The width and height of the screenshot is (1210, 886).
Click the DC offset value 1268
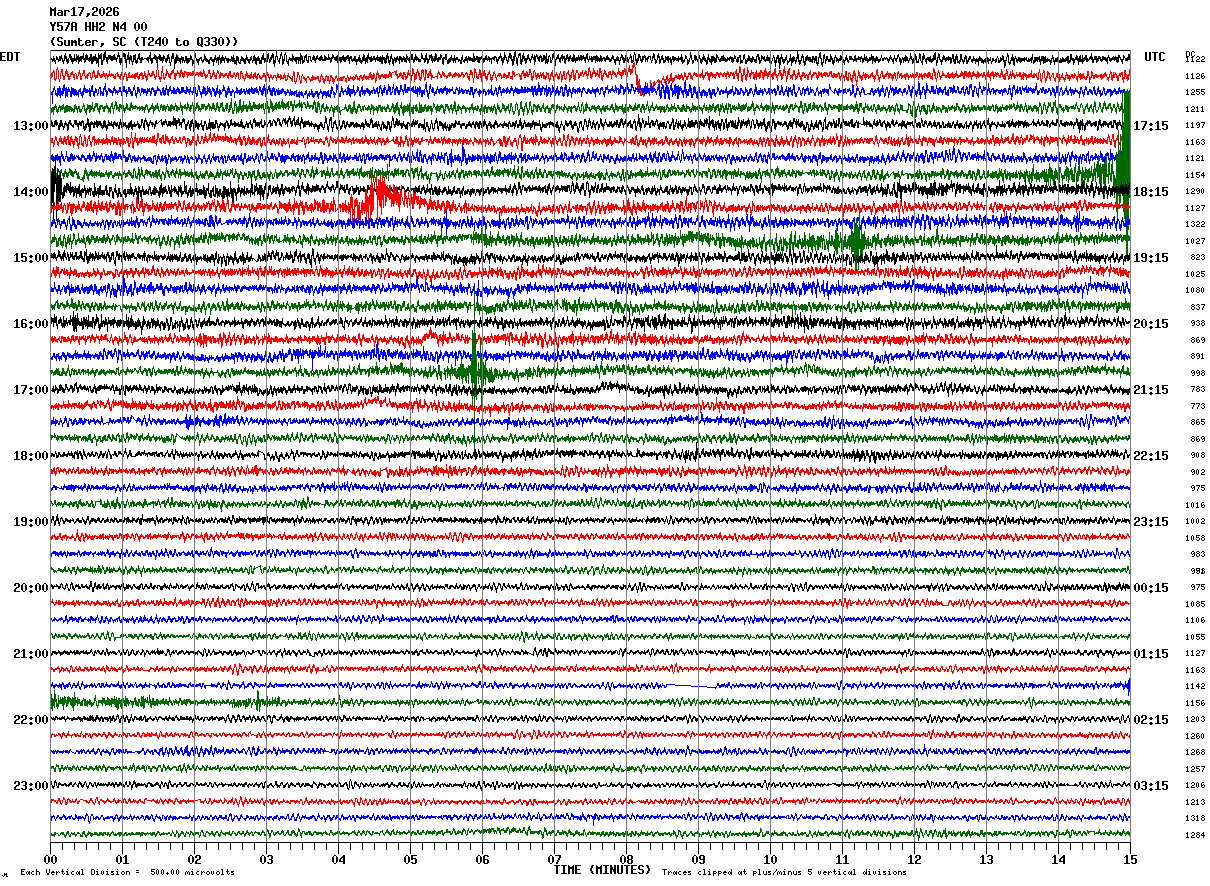point(1195,752)
